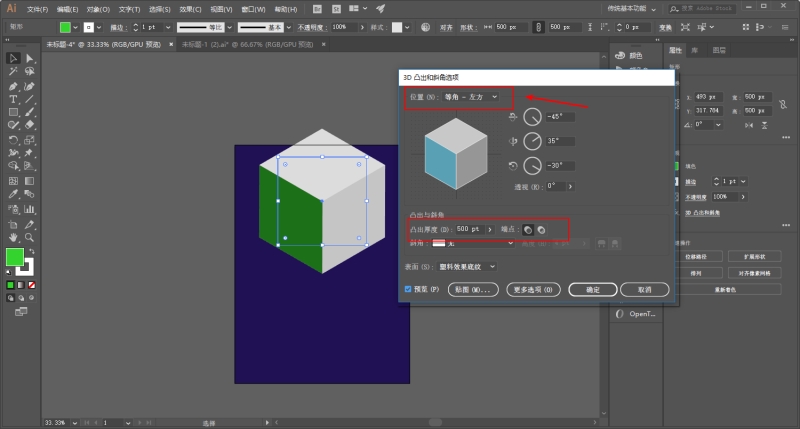Select the Direct Selection tool
800x429 pixels.
pyautogui.click(x=30, y=59)
